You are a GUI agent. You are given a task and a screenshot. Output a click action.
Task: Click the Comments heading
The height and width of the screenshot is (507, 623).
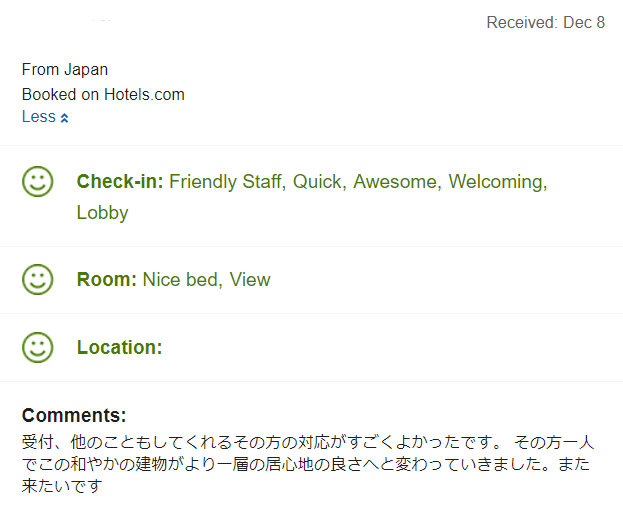click(74, 415)
